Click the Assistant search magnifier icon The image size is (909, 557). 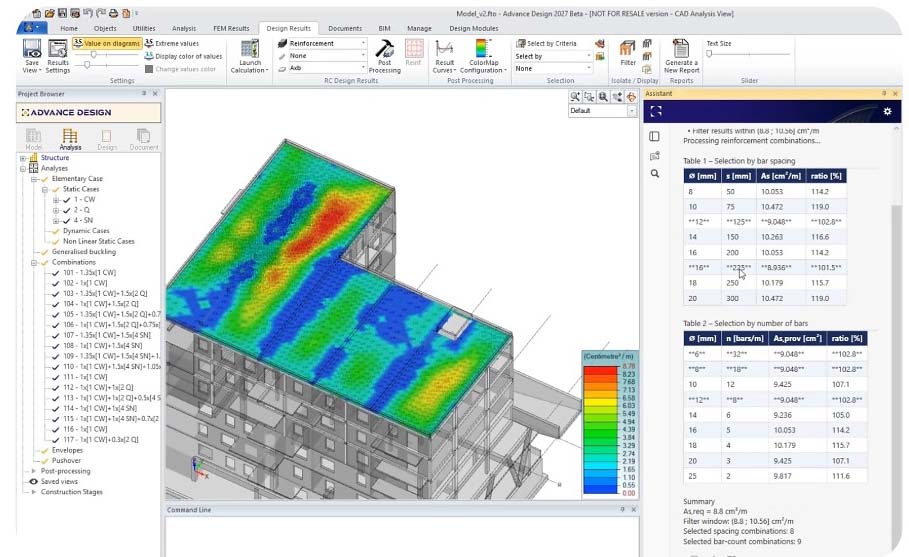[655, 173]
